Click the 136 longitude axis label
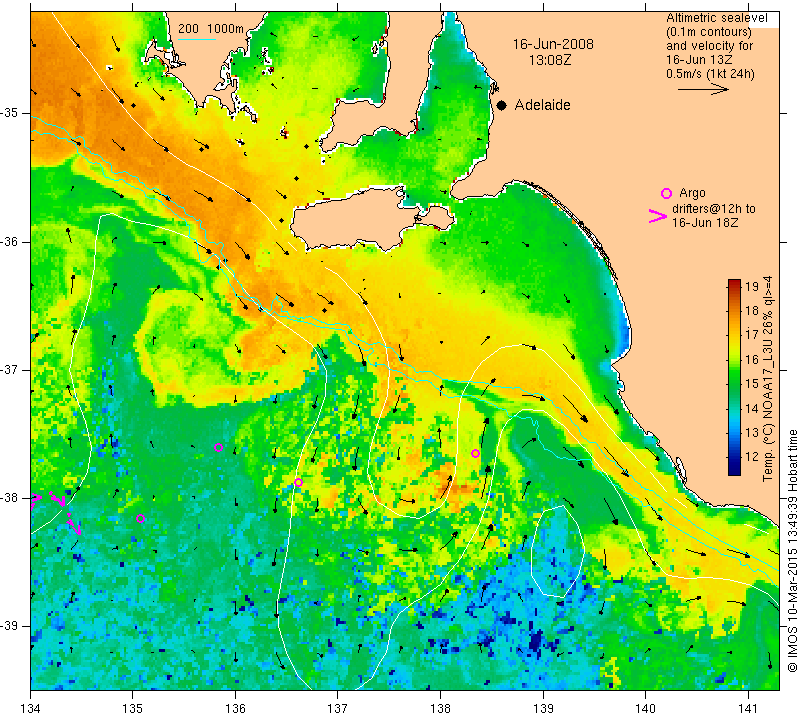800x720 pixels. coord(235,709)
